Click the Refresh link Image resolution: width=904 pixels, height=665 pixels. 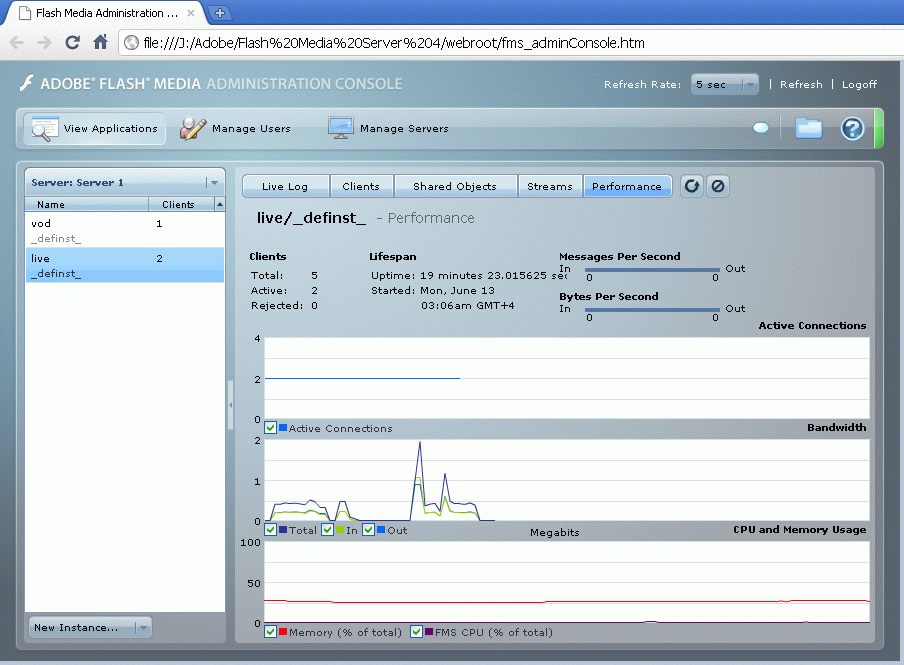[801, 84]
